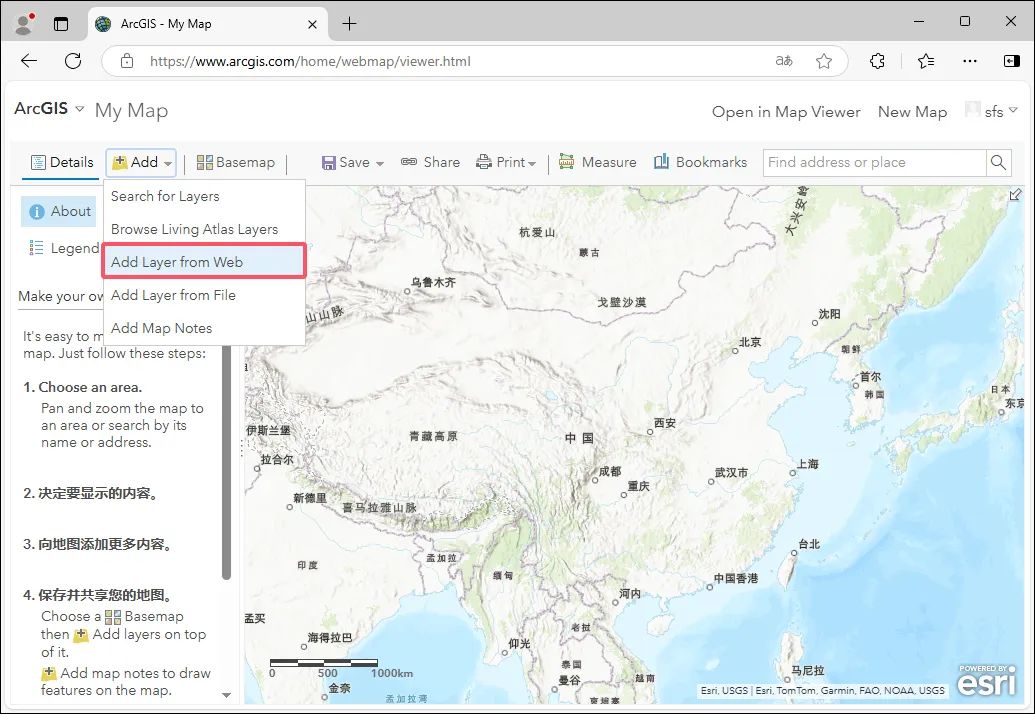Expand the Save dropdown arrow
Screen dimensions: 1035x714
pos(380,163)
